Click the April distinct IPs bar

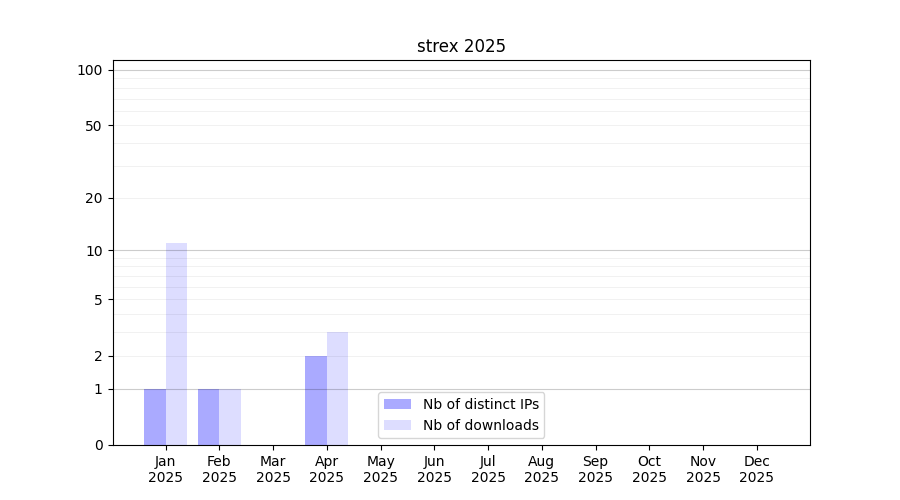(x=316, y=400)
